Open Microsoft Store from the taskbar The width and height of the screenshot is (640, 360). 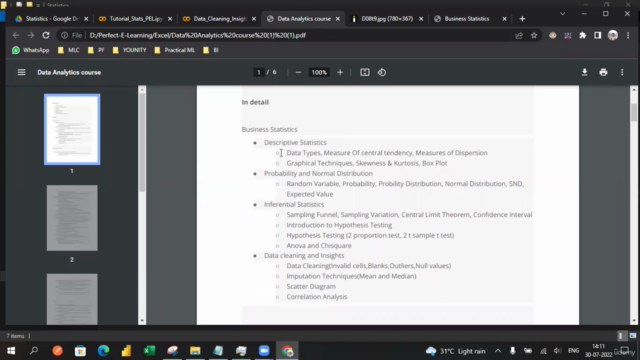(x=80, y=351)
